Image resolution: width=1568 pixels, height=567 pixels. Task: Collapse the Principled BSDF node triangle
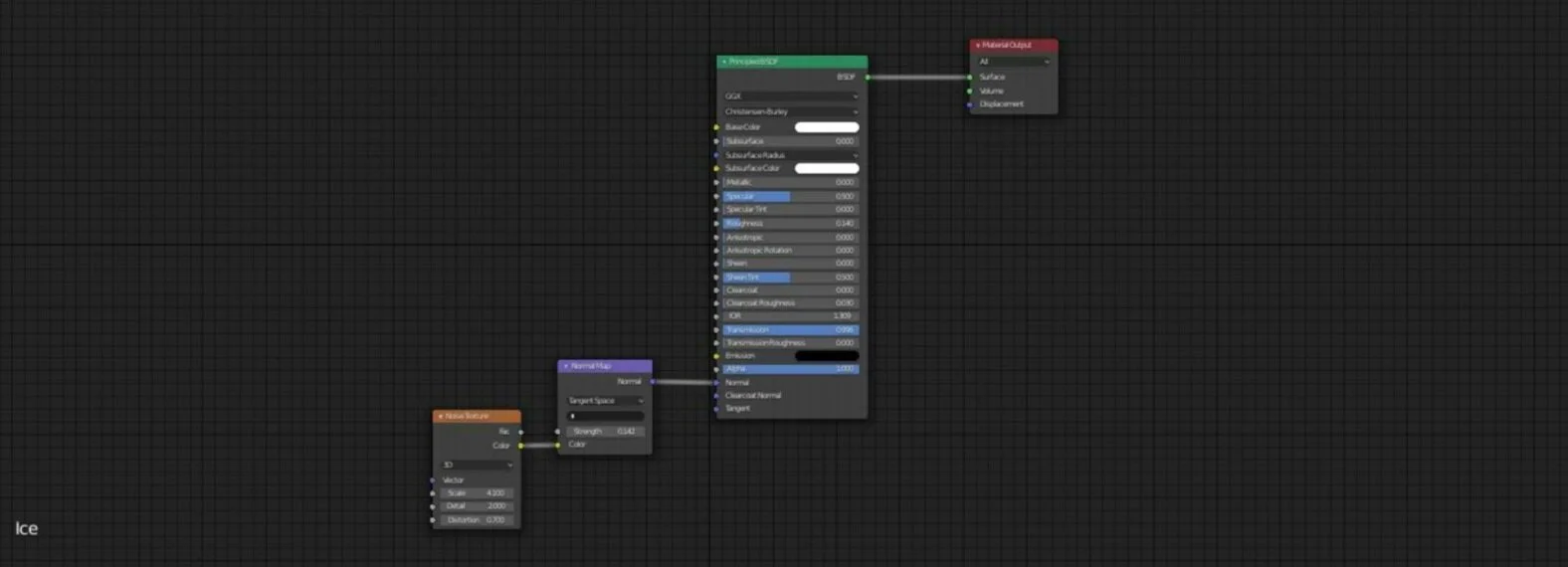coord(723,62)
